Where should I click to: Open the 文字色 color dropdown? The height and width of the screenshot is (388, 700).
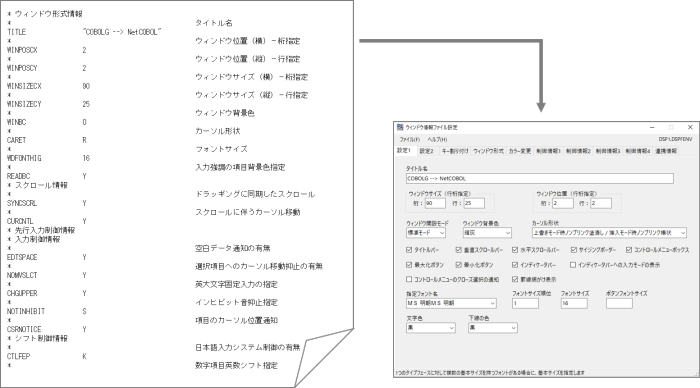coord(430,328)
